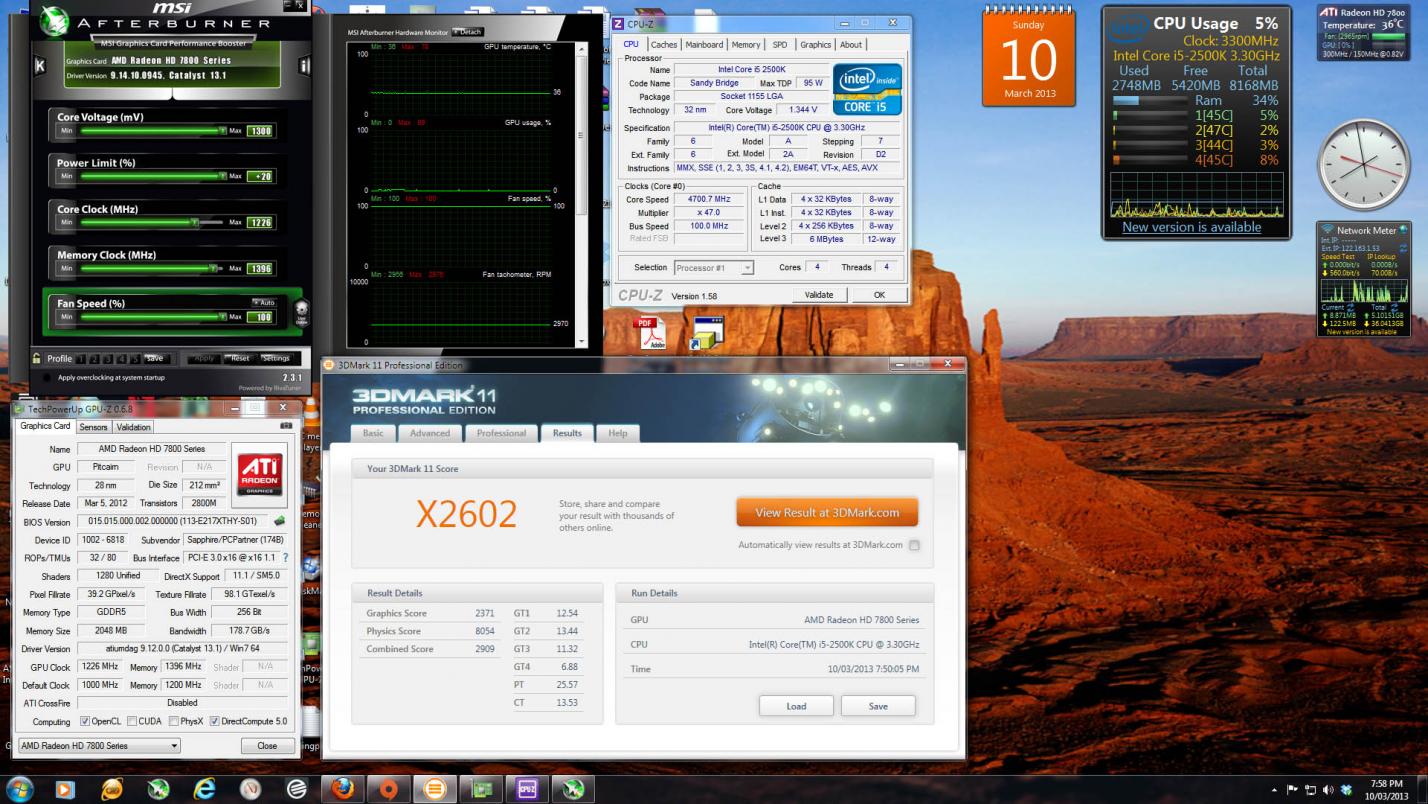The height and width of the screenshot is (804, 1428).
Task: Click the Afterburner K (Kombustor) side button
Action: (x=40, y=66)
